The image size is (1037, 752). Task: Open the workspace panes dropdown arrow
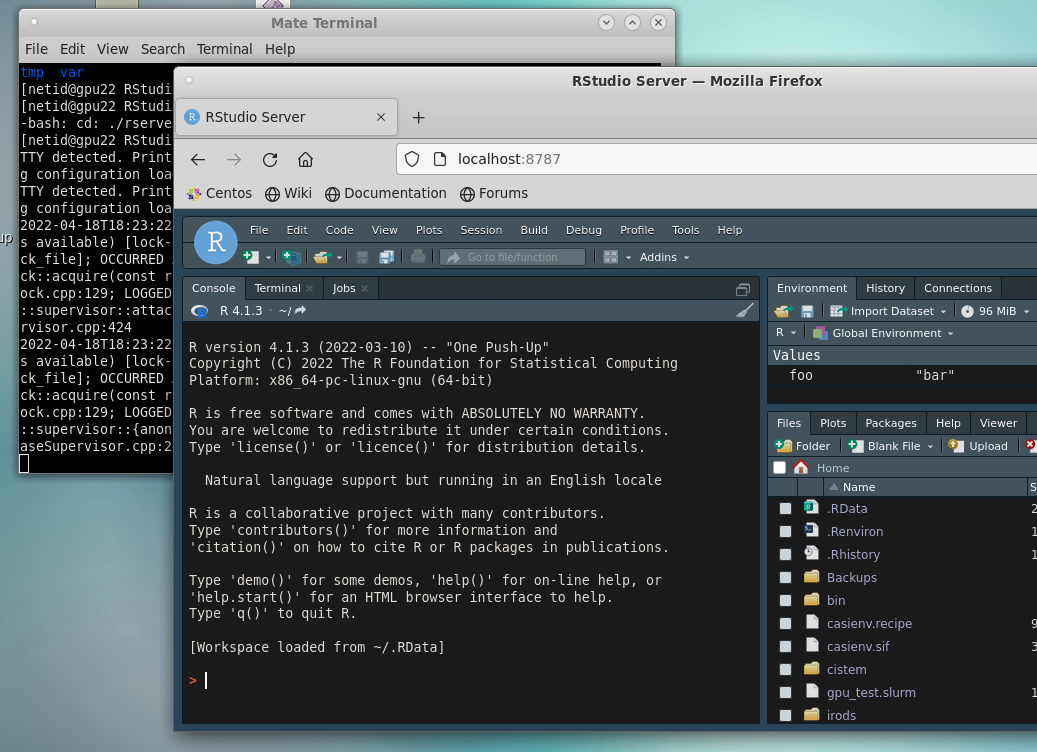click(x=628, y=257)
